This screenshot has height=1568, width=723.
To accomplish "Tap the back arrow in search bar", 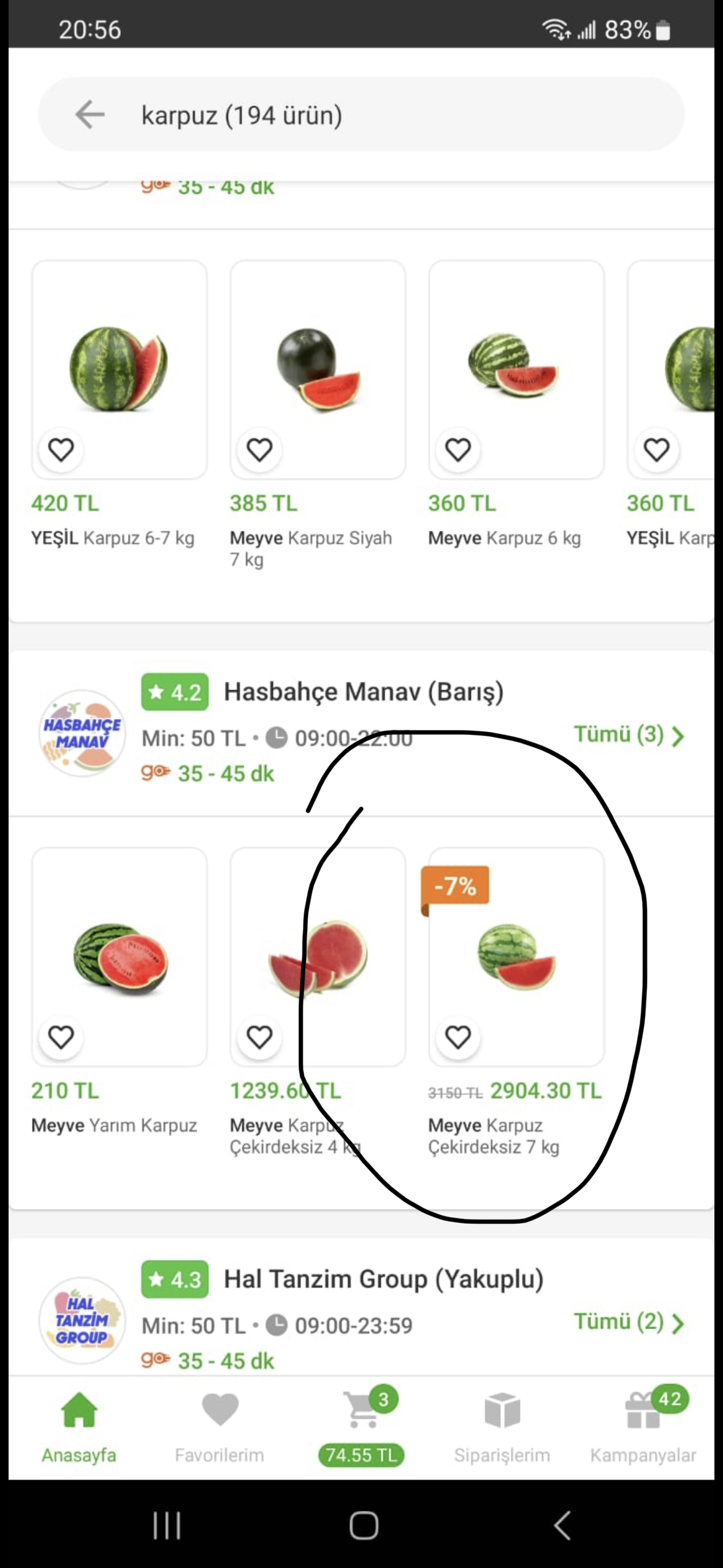I will pyautogui.click(x=90, y=115).
